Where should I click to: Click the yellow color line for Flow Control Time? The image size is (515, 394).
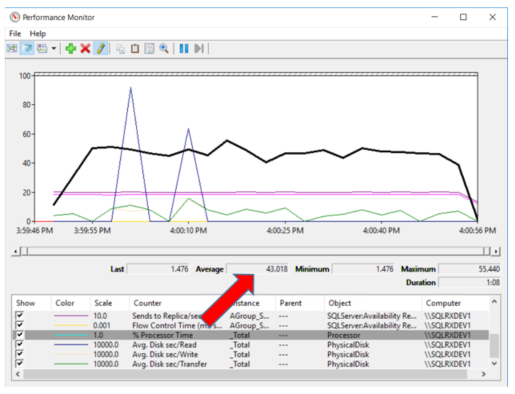point(71,325)
